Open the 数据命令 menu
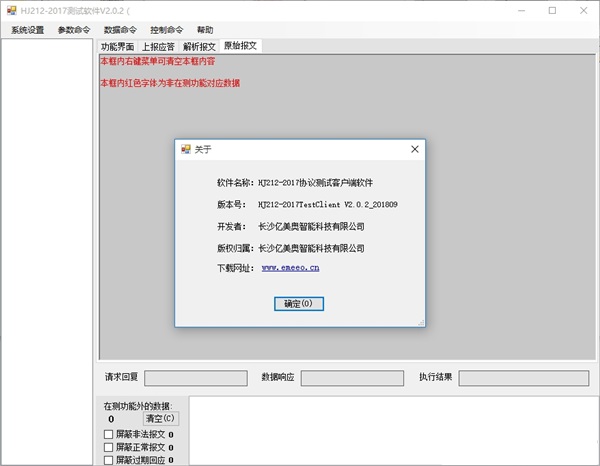This screenshot has width=600, height=466. [120, 30]
